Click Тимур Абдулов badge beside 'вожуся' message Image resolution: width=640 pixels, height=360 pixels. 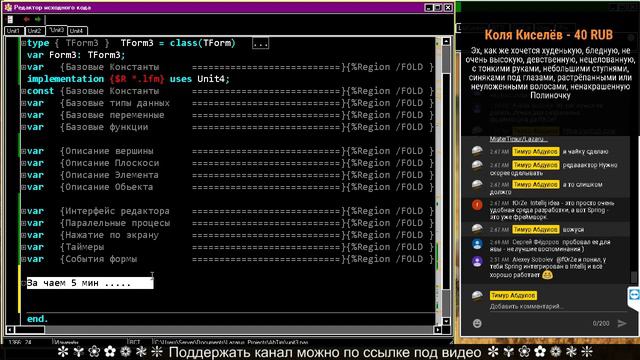(536, 230)
